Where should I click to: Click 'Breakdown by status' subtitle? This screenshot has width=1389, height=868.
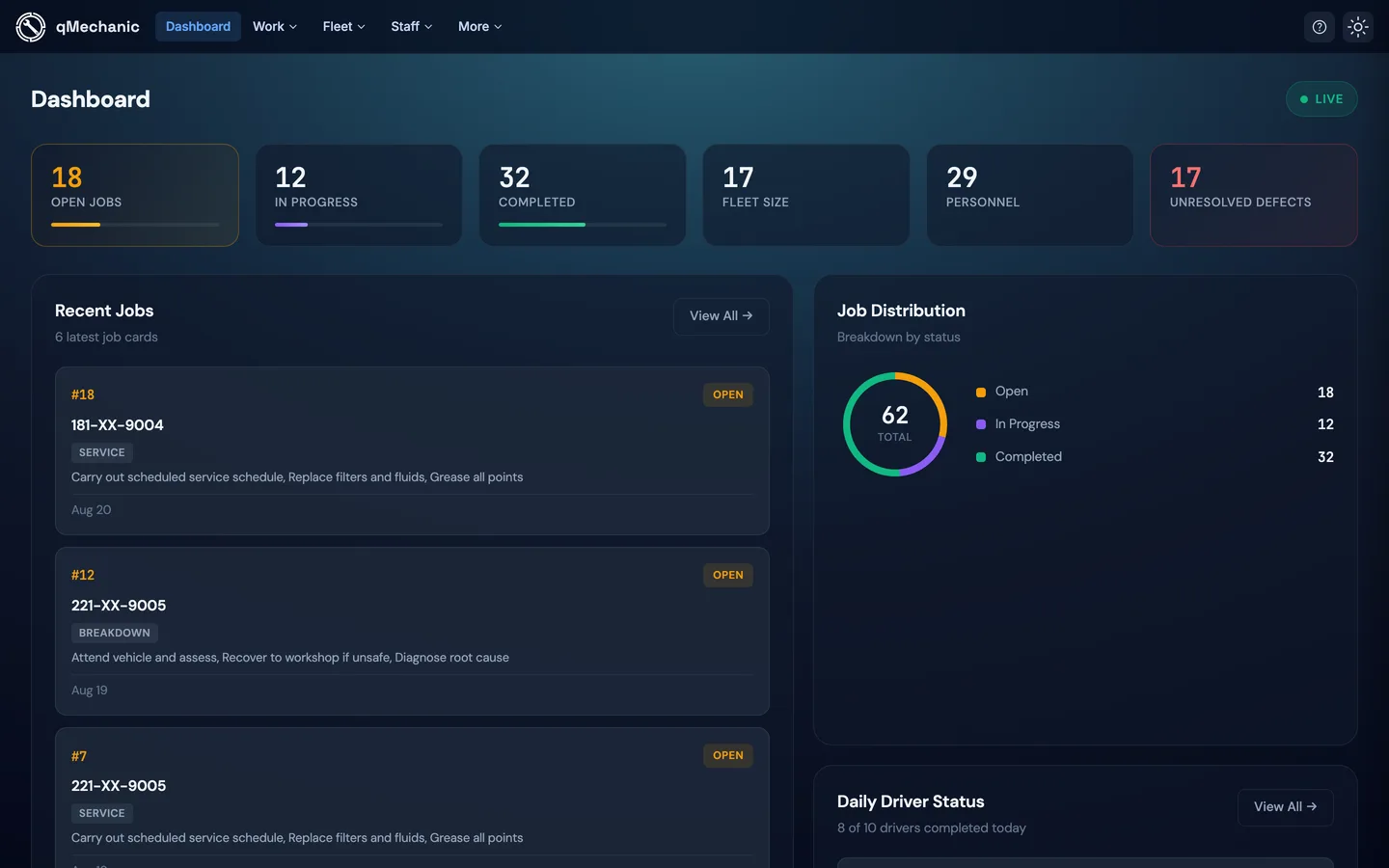899,338
